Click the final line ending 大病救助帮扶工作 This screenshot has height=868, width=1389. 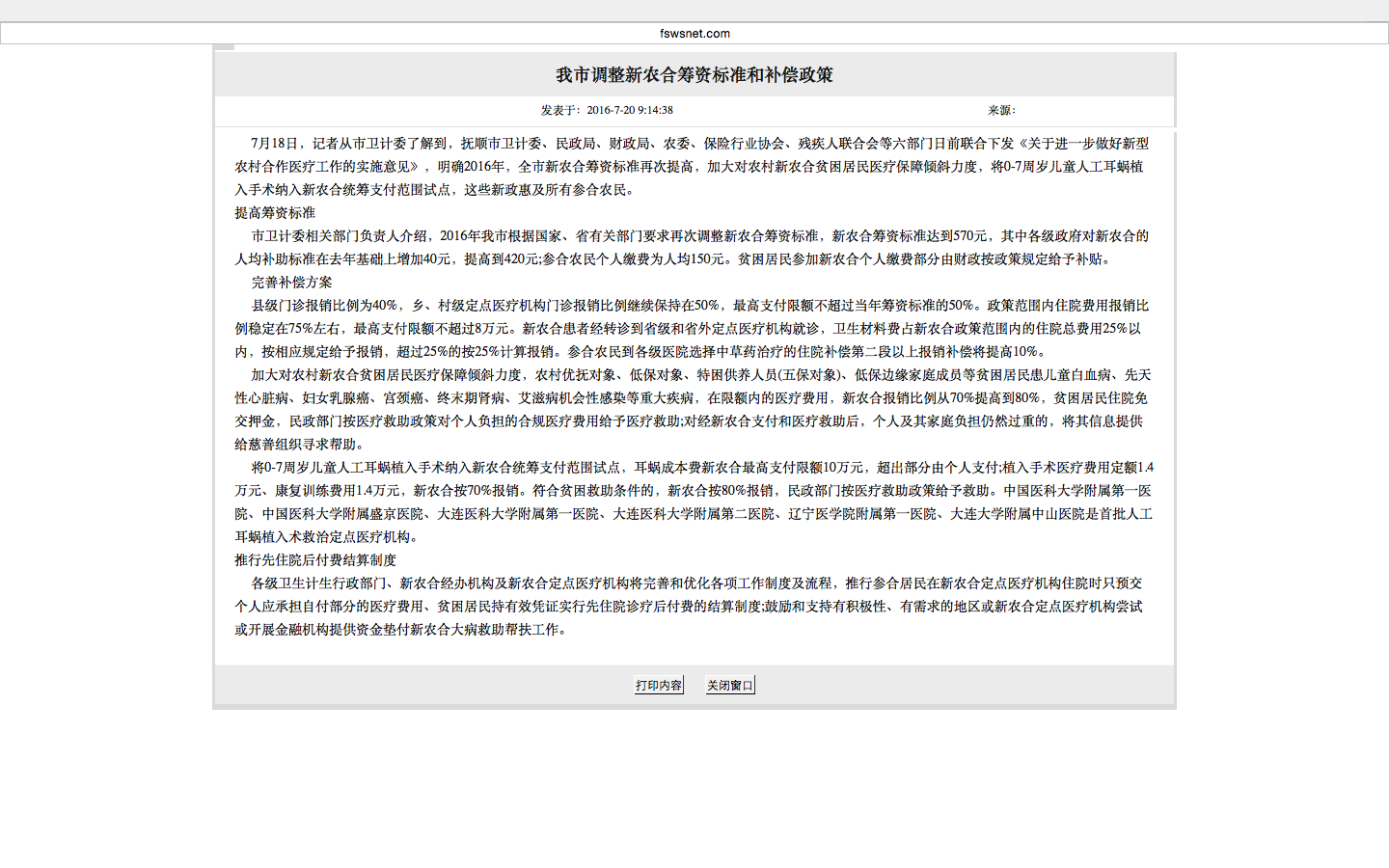[x=400, y=630]
